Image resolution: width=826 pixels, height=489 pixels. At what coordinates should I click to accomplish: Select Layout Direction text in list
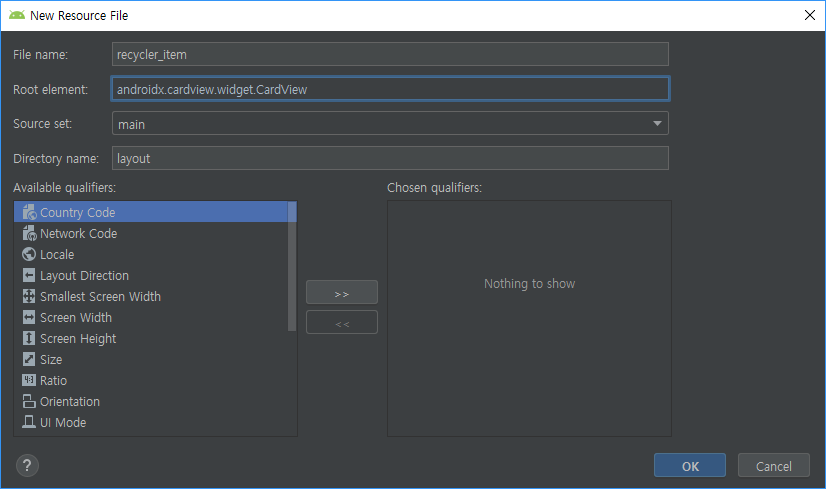pos(84,276)
